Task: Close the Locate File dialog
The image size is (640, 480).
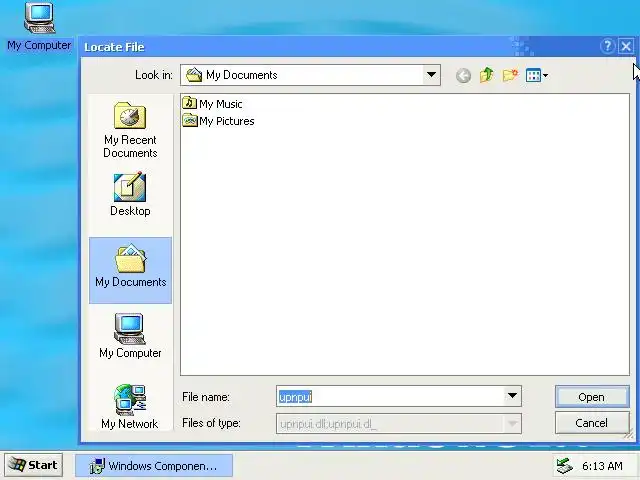Action: pyautogui.click(x=626, y=46)
